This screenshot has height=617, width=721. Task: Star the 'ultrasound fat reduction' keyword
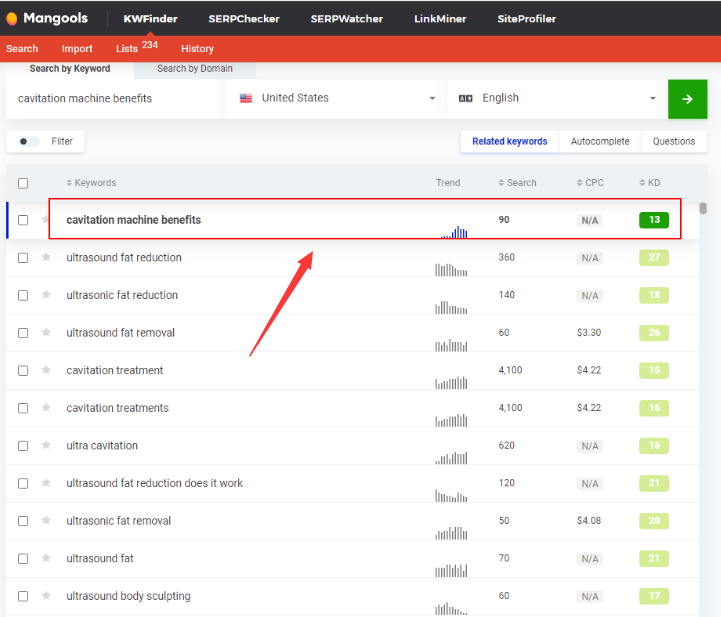coord(46,257)
